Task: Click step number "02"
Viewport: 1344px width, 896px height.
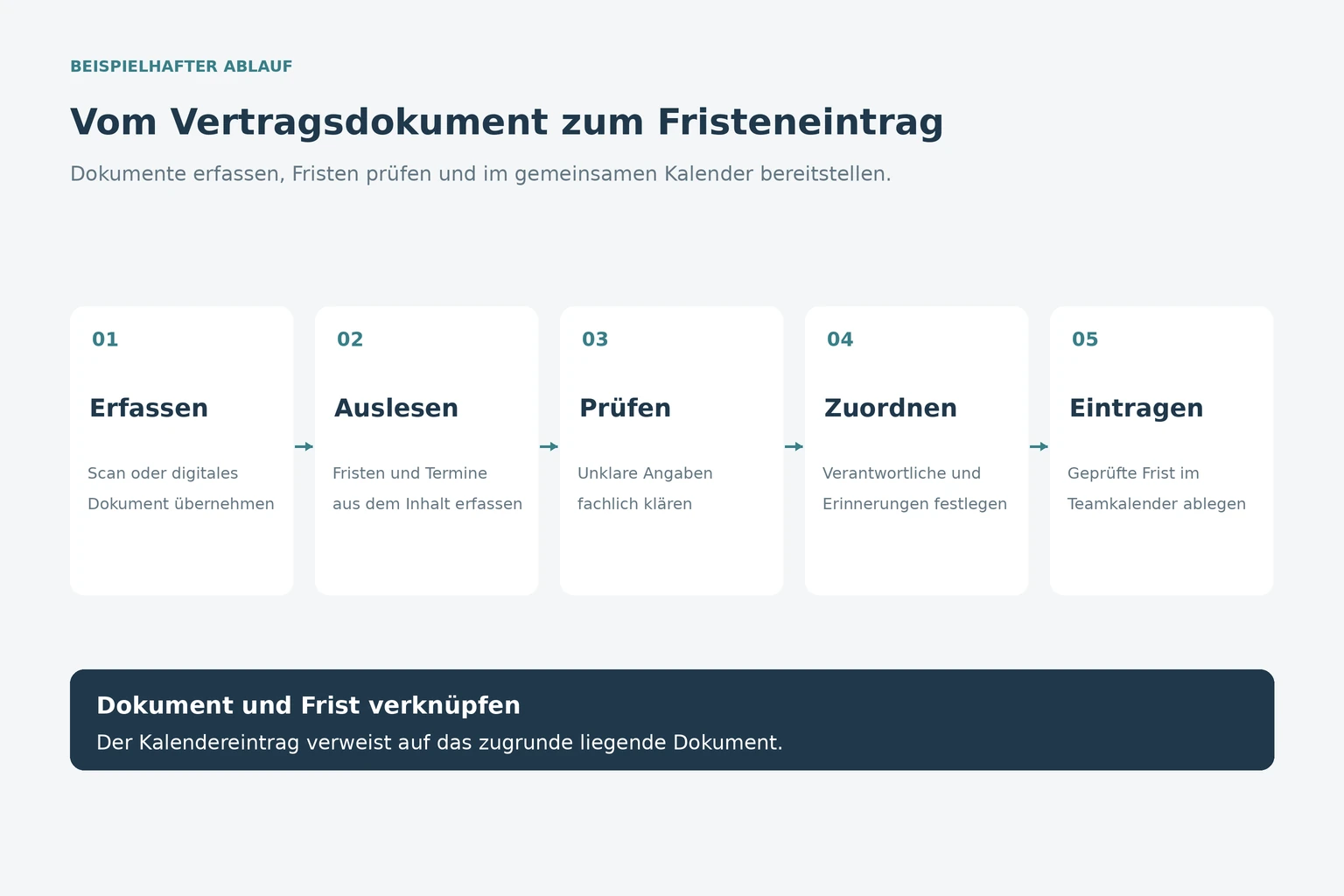Action: (350, 339)
